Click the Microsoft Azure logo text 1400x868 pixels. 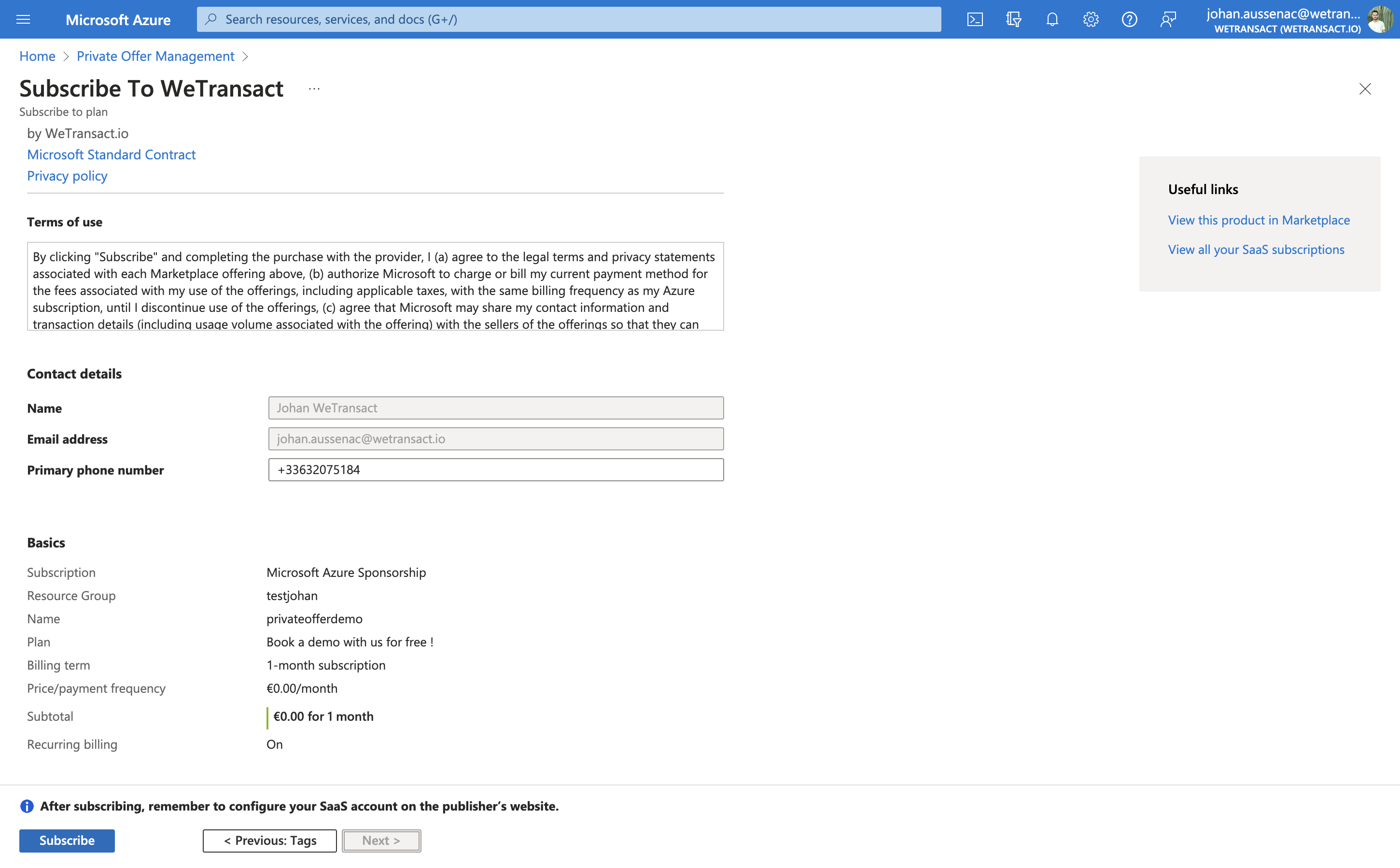[118, 19]
